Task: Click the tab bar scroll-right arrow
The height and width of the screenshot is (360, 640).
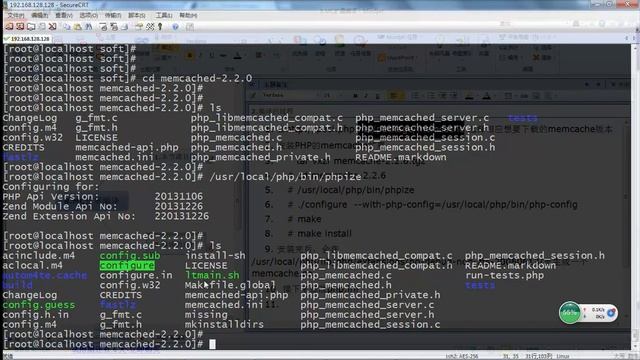Action: (x=633, y=38)
